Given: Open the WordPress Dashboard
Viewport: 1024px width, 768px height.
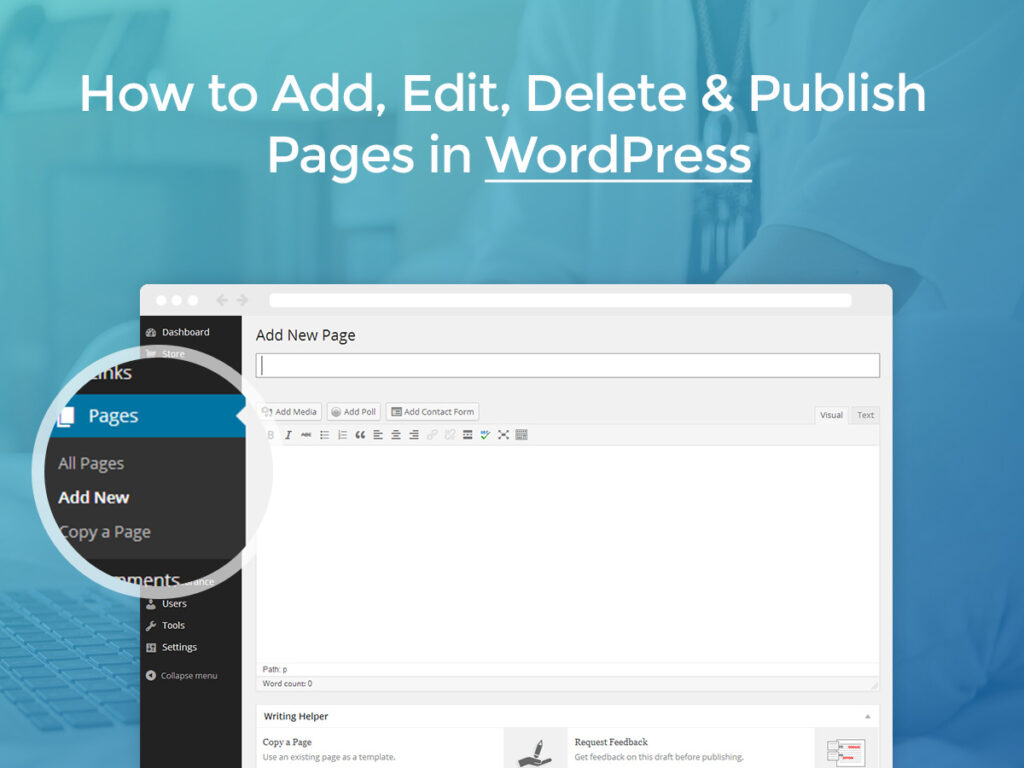Looking at the screenshot, I should click(185, 331).
